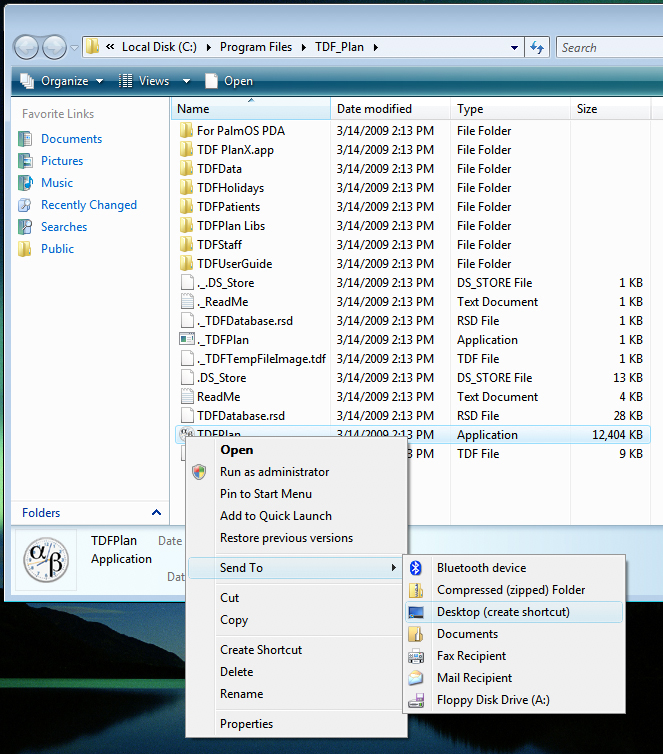Open the Send To submenu

(x=295, y=568)
